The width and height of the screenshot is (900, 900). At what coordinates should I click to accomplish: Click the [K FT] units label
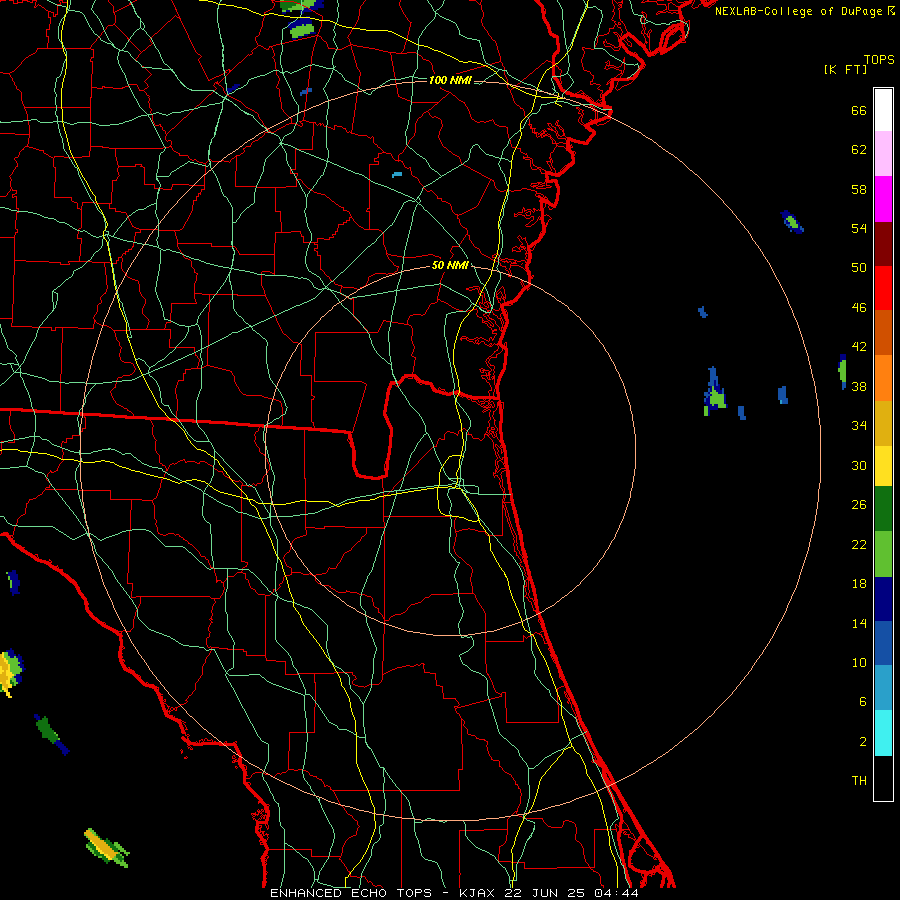(845, 70)
